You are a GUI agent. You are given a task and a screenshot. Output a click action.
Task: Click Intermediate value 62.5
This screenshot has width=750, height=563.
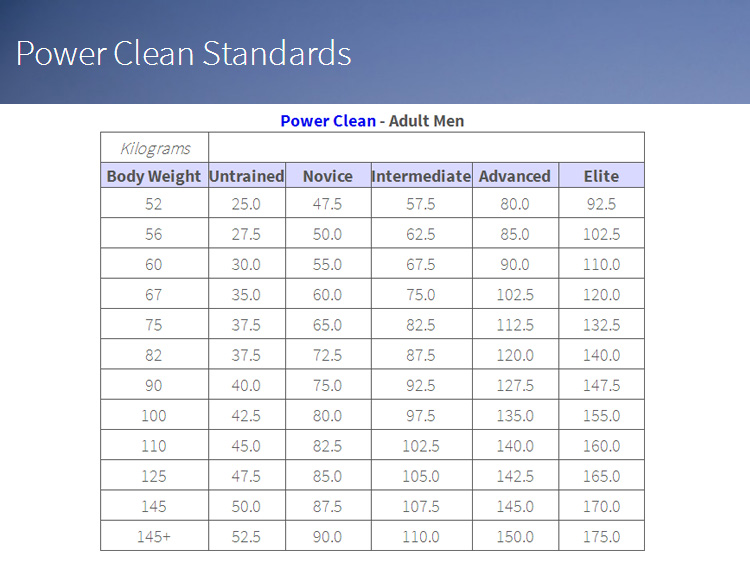click(x=421, y=234)
